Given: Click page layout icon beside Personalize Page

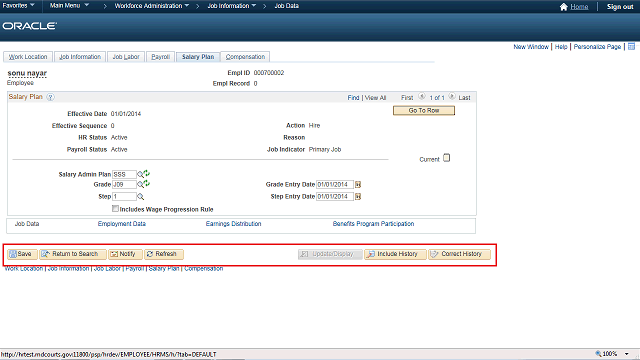Looking at the screenshot, I should [631, 47].
